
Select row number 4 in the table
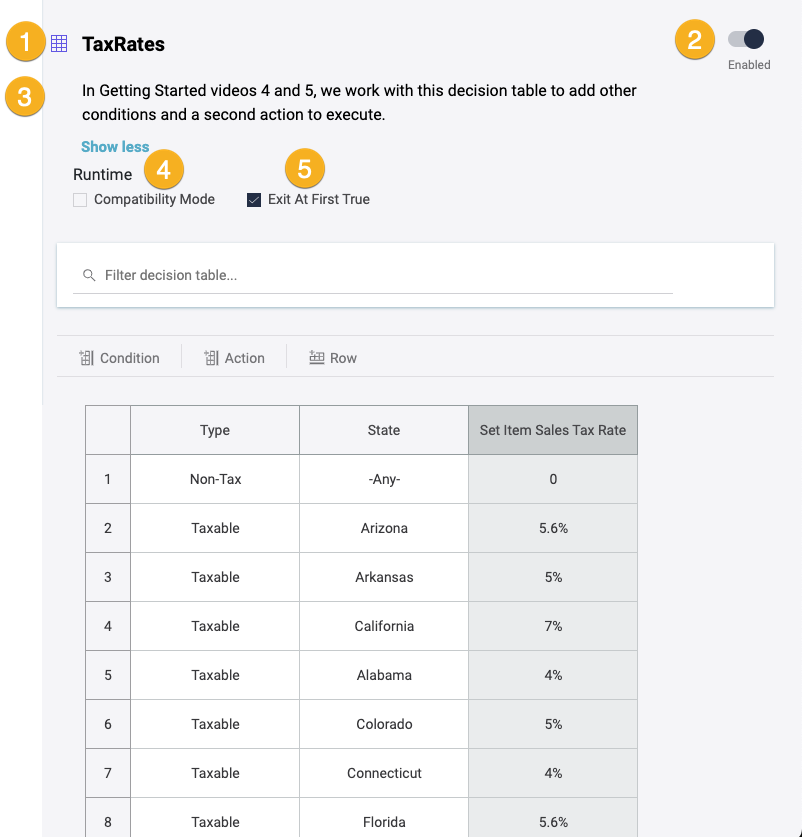(x=108, y=626)
